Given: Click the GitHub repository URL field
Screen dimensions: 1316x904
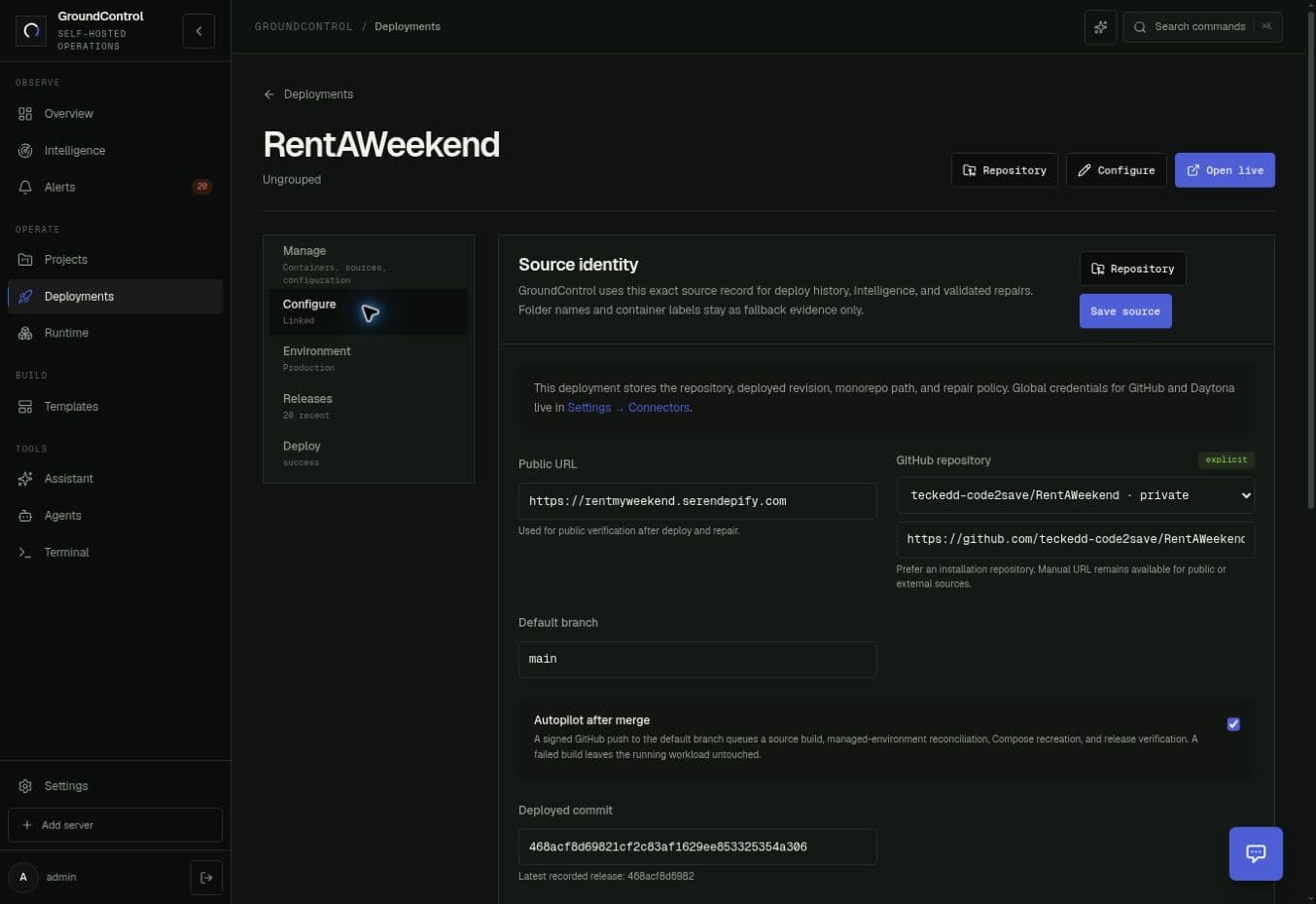Looking at the screenshot, I should point(1075,539).
